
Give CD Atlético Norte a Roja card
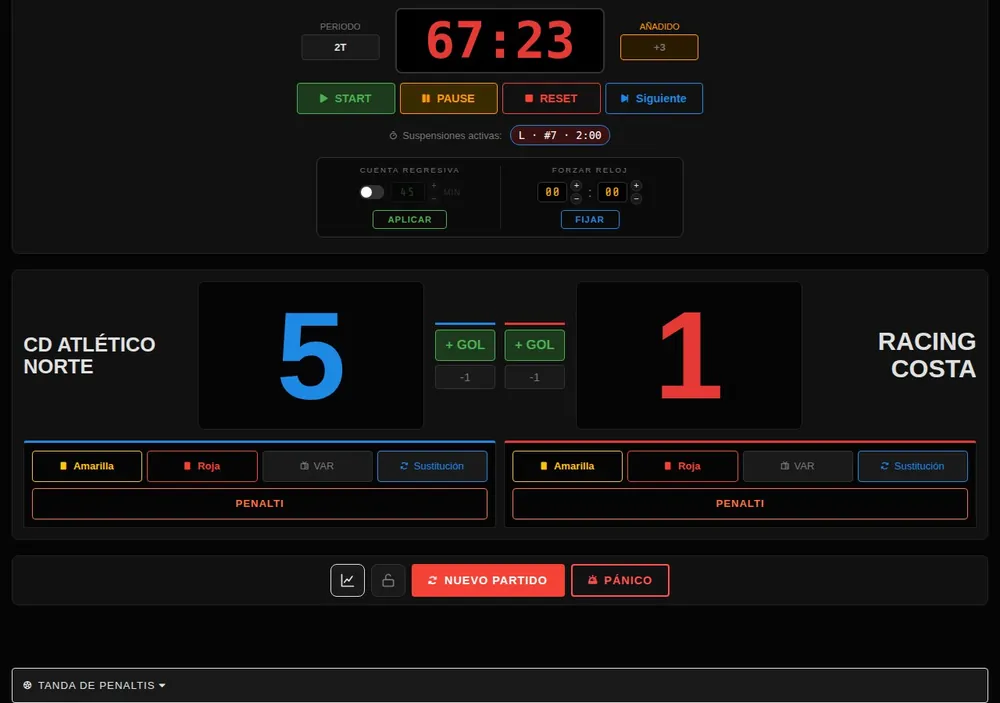202,466
